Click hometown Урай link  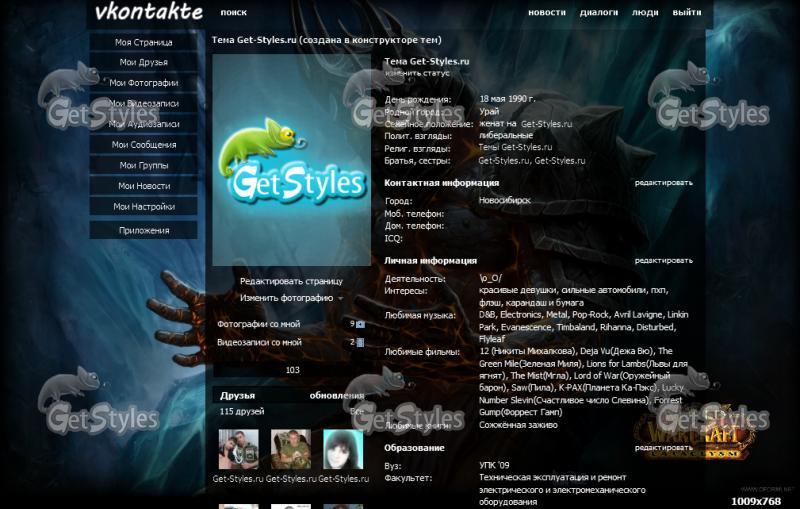[x=489, y=112]
